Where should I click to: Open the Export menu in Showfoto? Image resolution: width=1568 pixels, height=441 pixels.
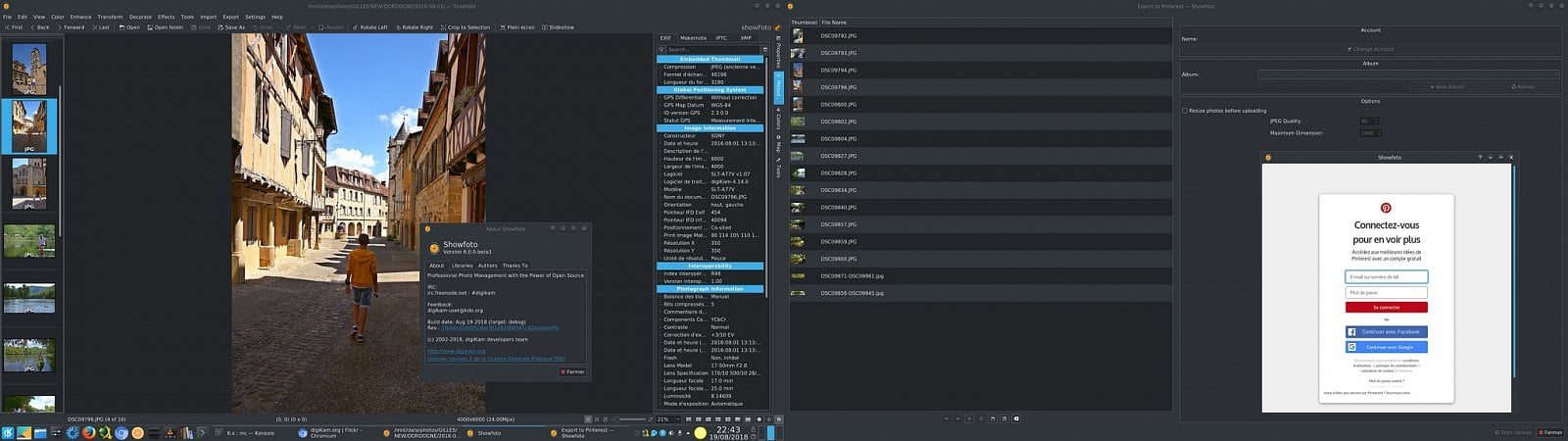[230, 17]
